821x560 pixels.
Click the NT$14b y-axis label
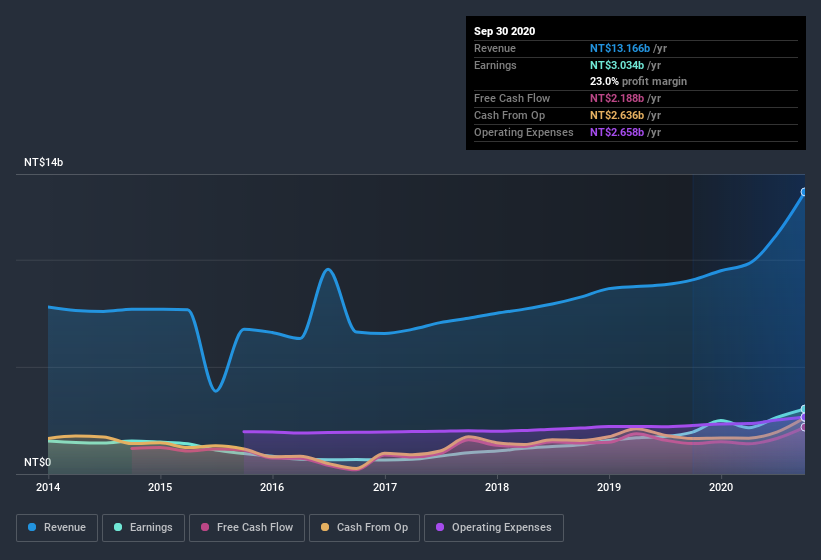[x=43, y=162]
